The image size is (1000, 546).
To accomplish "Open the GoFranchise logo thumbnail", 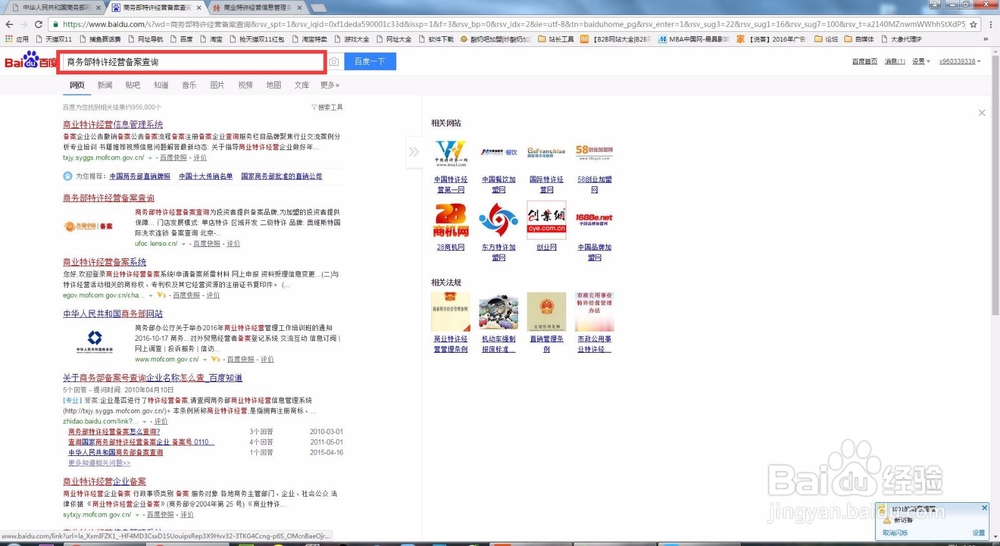I will (547, 153).
